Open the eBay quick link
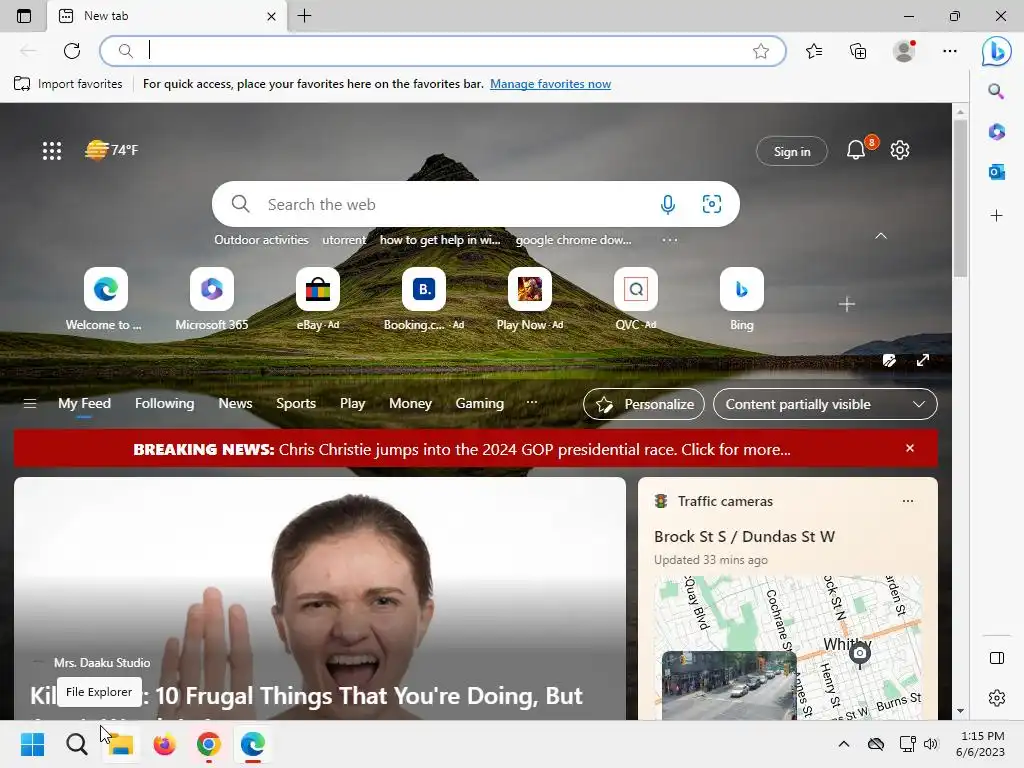 tap(318, 299)
